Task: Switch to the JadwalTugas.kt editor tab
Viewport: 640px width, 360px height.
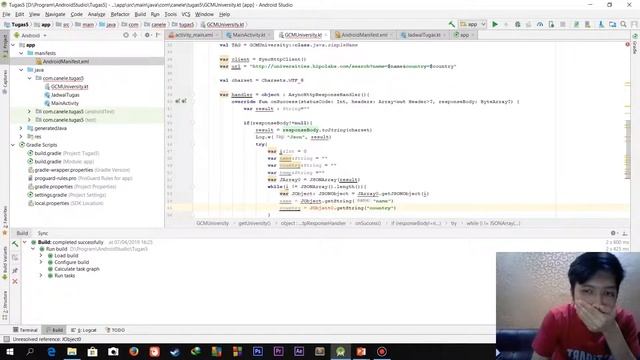Action: (423, 35)
